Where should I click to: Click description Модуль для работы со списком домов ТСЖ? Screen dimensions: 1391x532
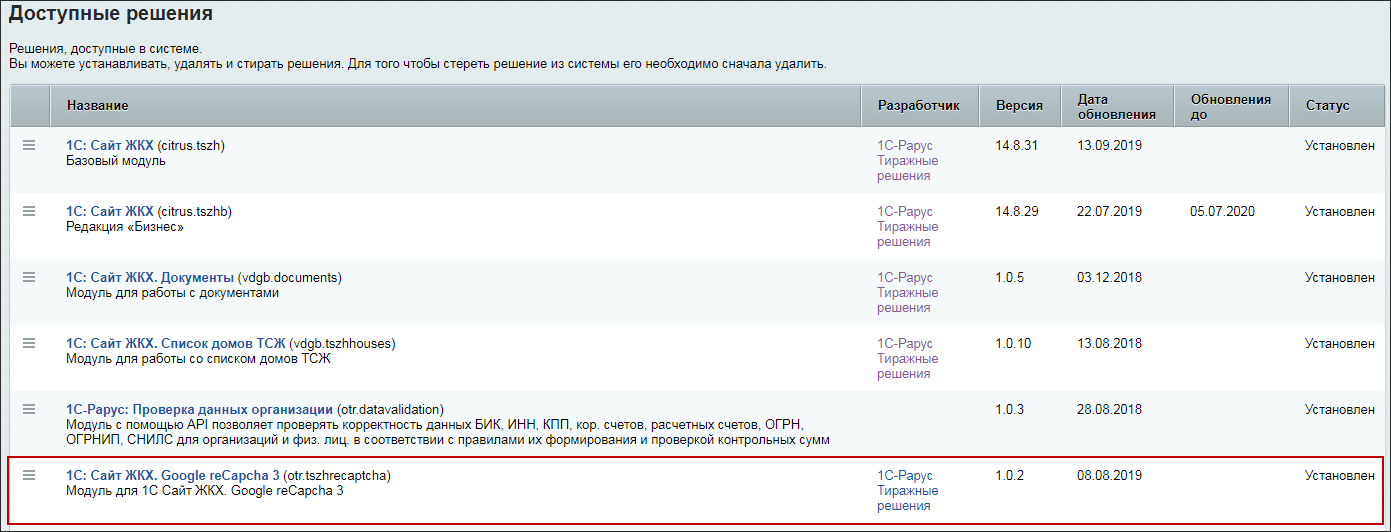198,358
